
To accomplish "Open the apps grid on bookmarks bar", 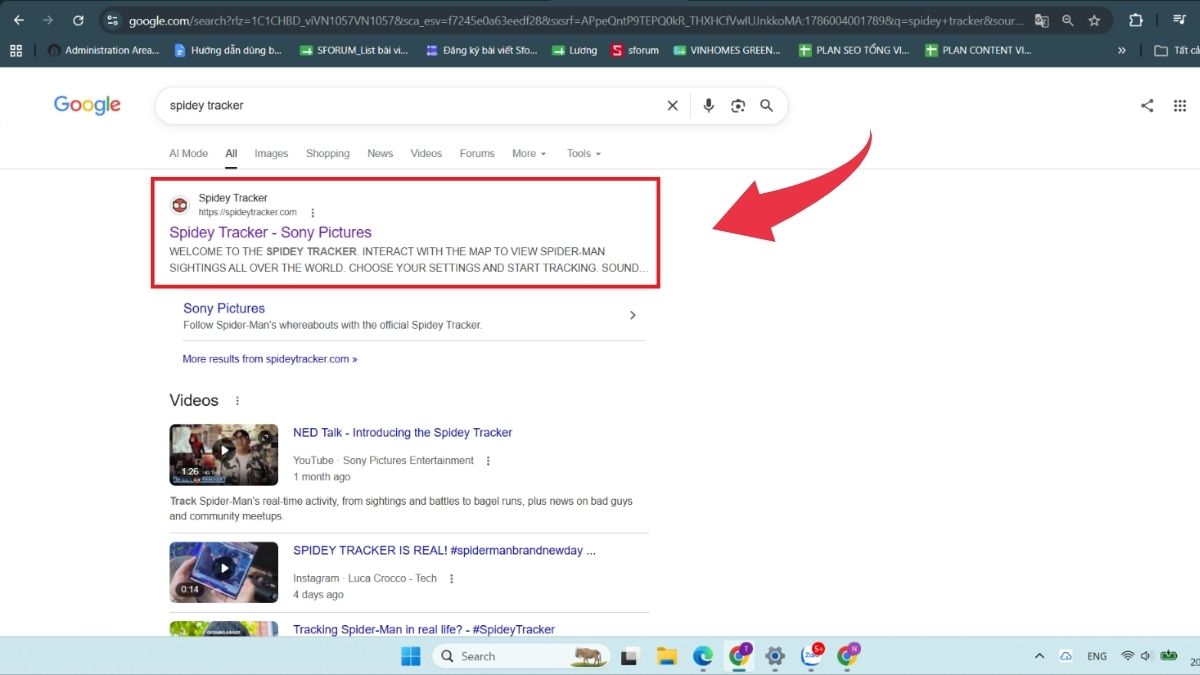I will [x=16, y=50].
